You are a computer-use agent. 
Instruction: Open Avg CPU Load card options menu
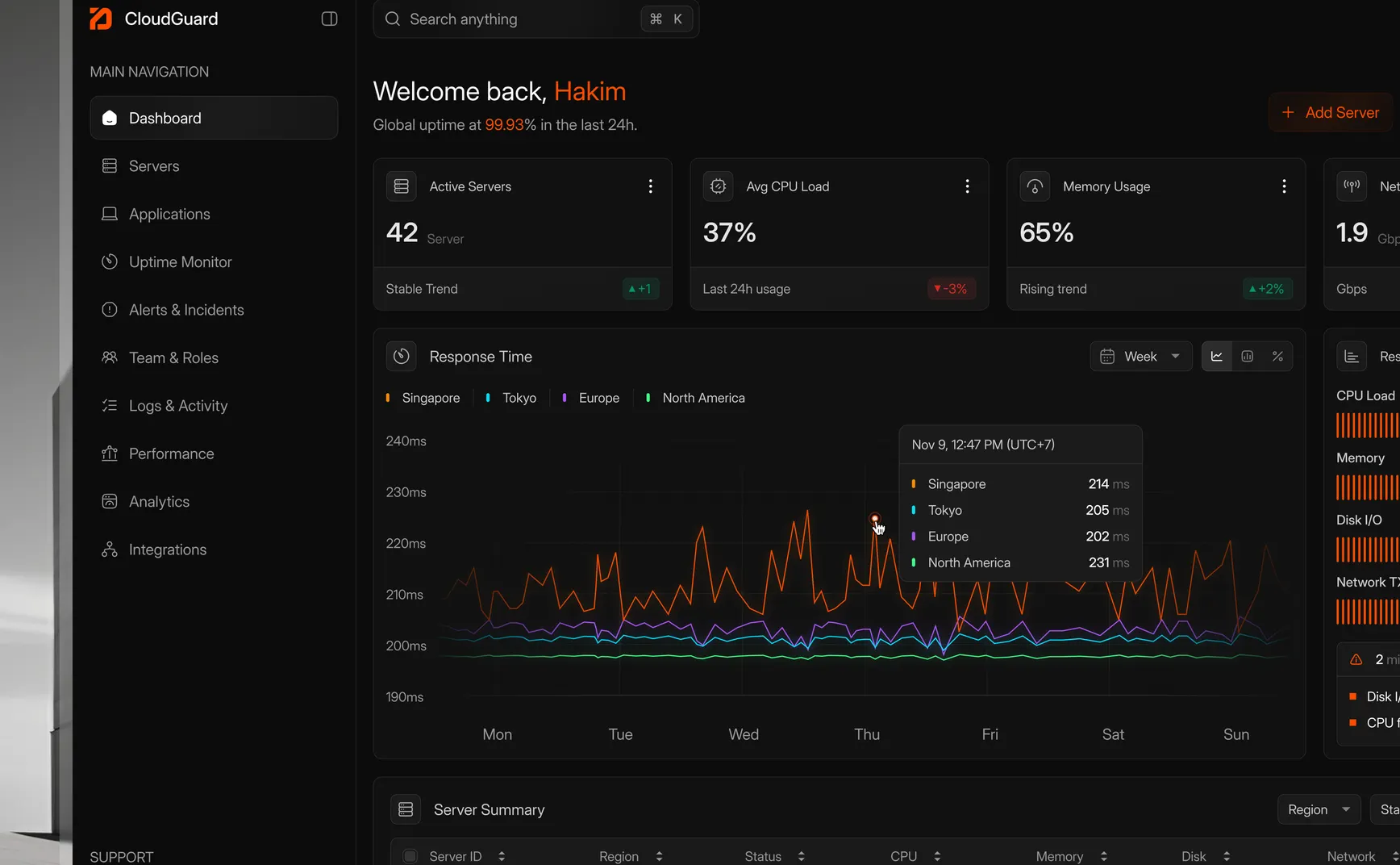(x=967, y=186)
